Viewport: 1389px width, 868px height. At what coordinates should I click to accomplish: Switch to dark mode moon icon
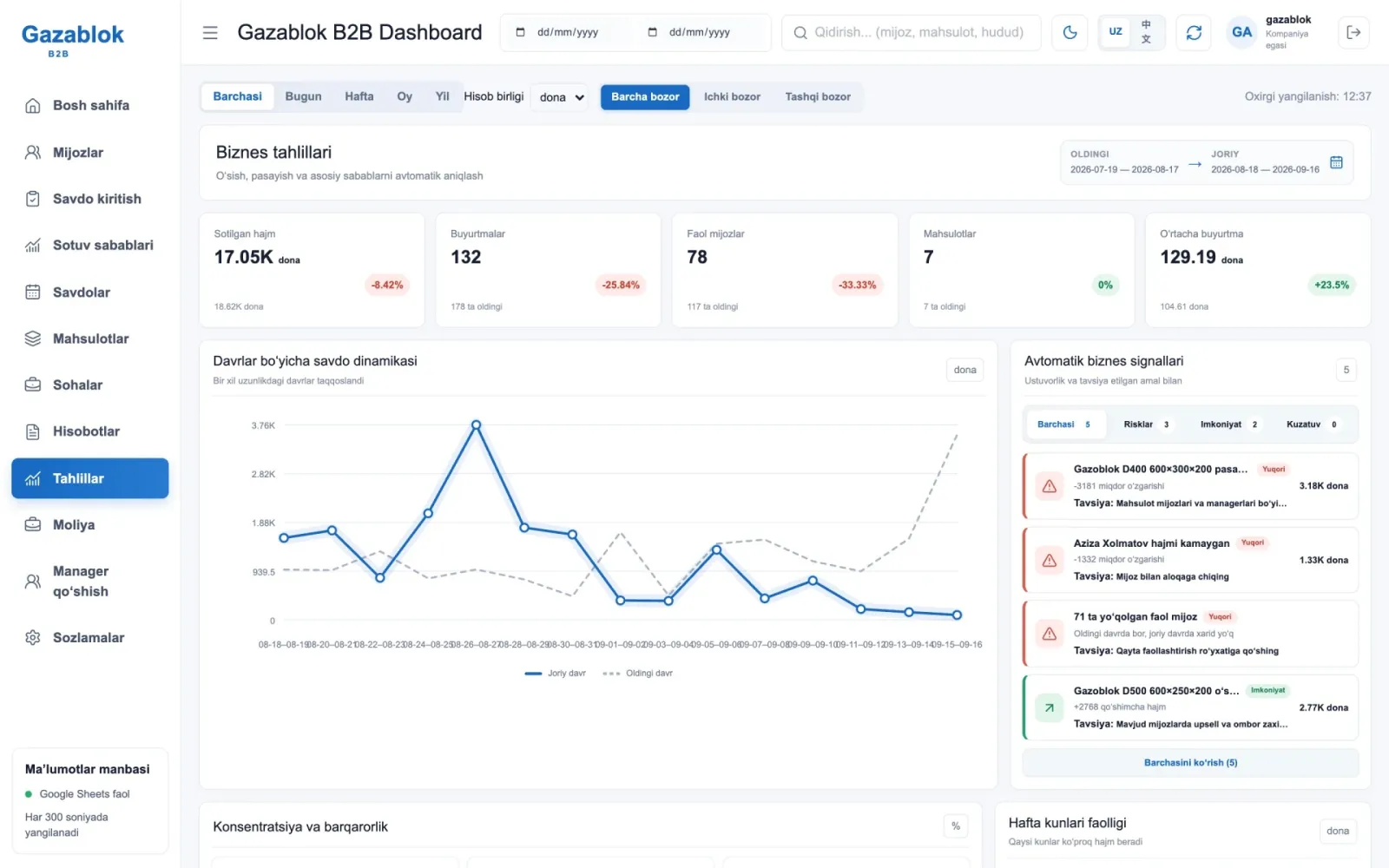pyautogui.click(x=1070, y=33)
